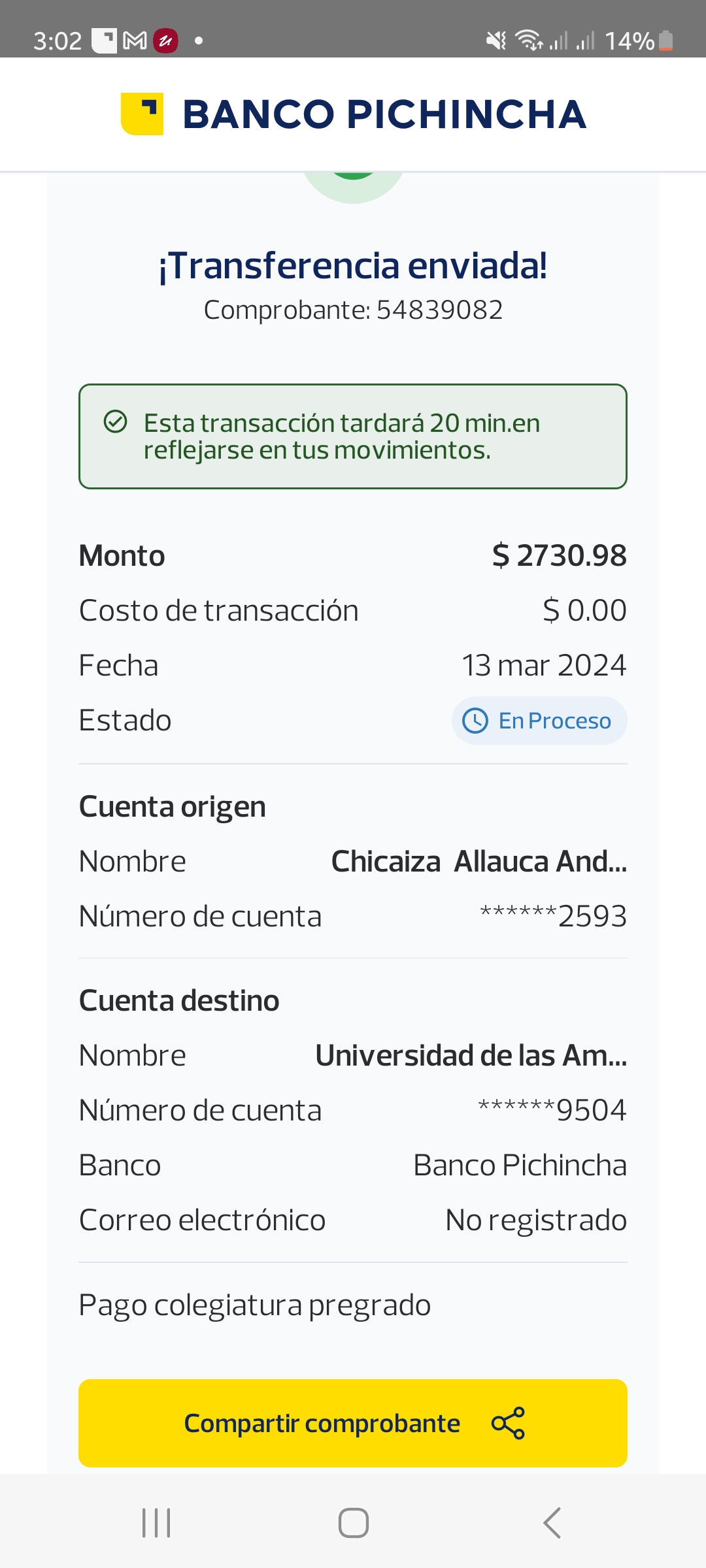Tap the BANCO PICHINCHA header title
Image resolution: width=706 pixels, height=1568 pixels.
click(384, 114)
